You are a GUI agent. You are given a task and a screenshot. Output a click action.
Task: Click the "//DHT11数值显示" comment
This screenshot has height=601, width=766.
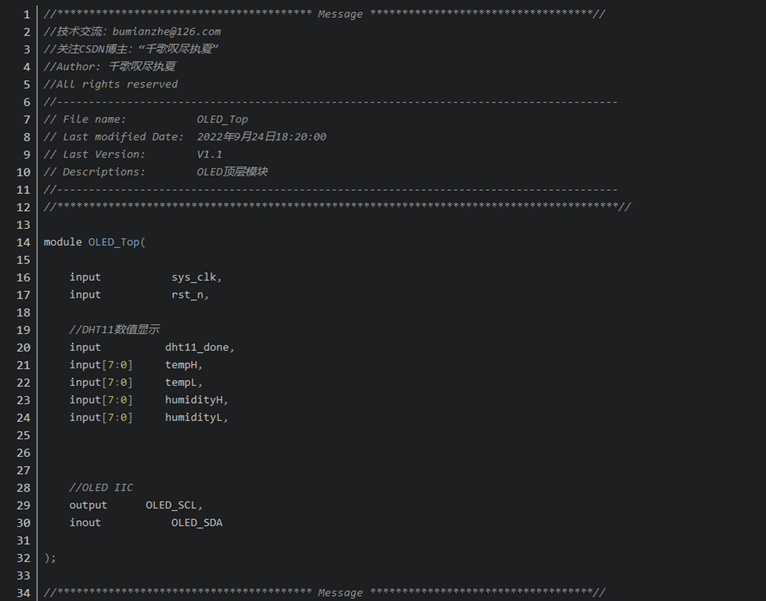point(114,329)
